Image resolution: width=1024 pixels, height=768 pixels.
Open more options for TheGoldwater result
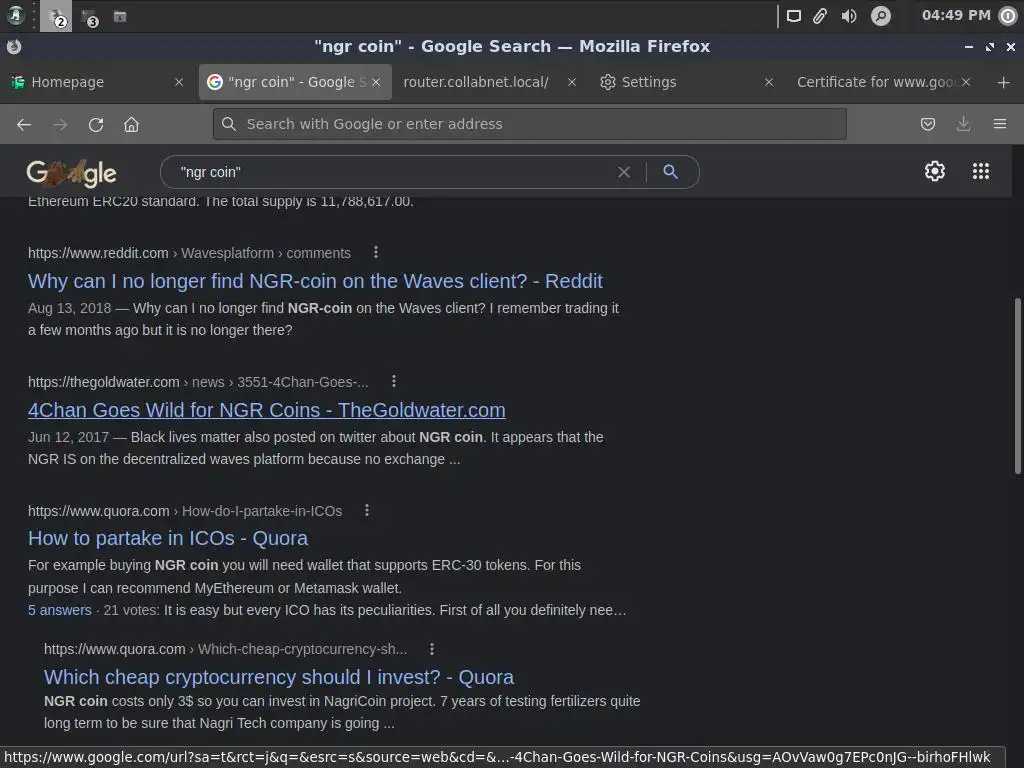(x=393, y=381)
